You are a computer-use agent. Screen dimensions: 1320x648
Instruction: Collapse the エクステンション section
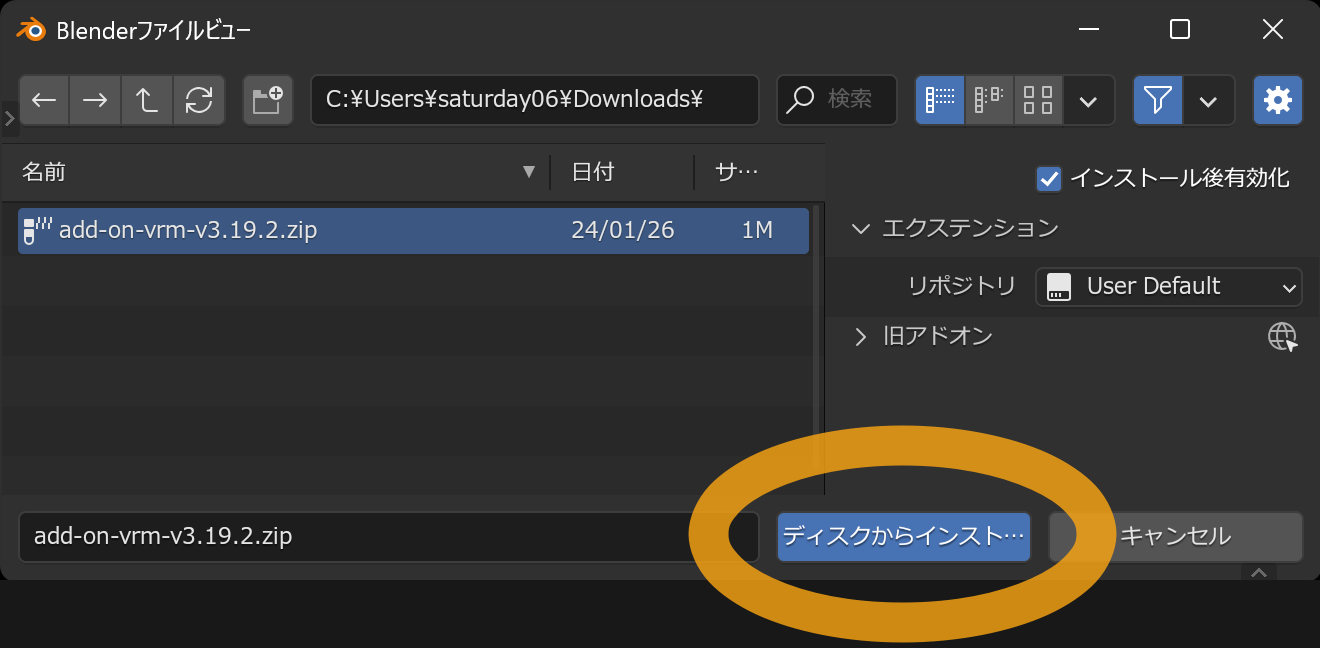tap(861, 229)
